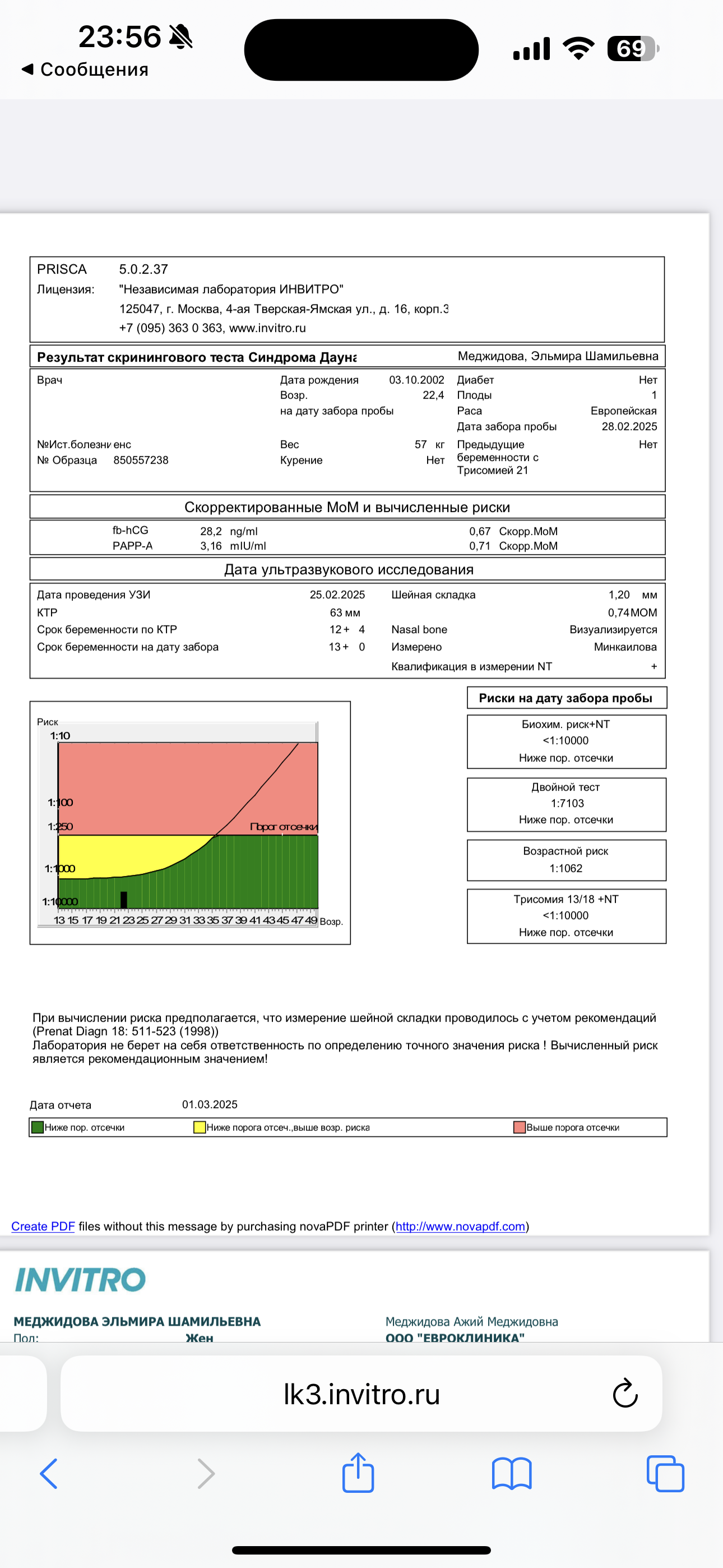Image resolution: width=723 pixels, height=1568 pixels.
Task: Open the Create PDF link
Action: coord(43,1226)
